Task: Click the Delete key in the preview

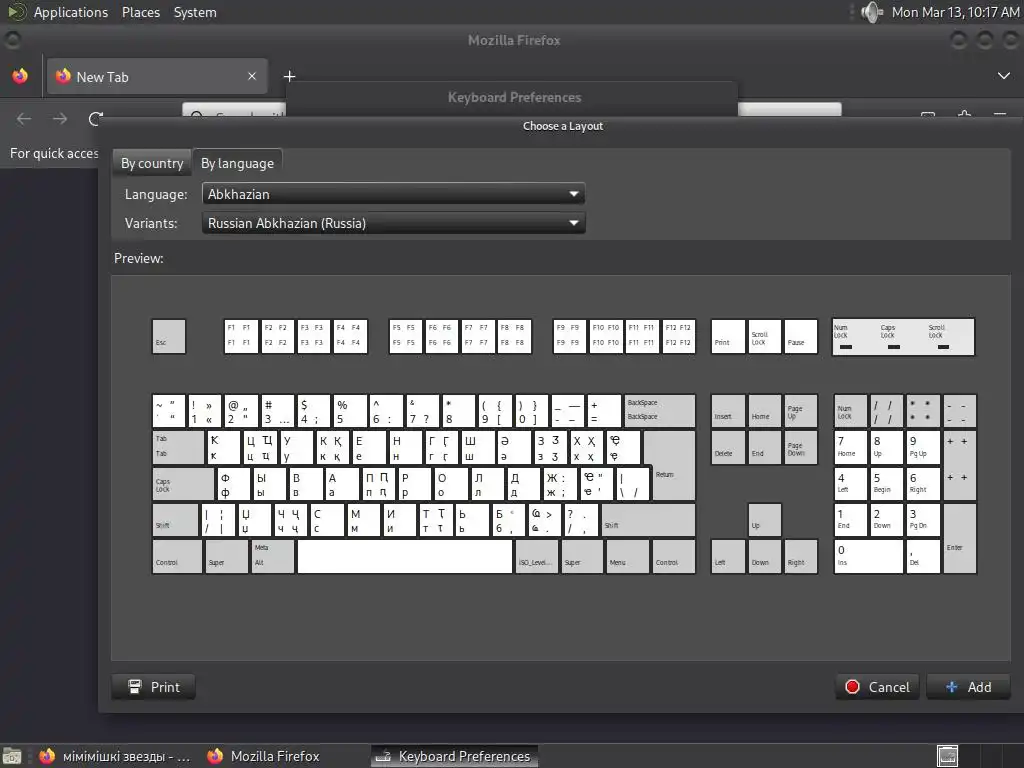Action: (x=728, y=447)
